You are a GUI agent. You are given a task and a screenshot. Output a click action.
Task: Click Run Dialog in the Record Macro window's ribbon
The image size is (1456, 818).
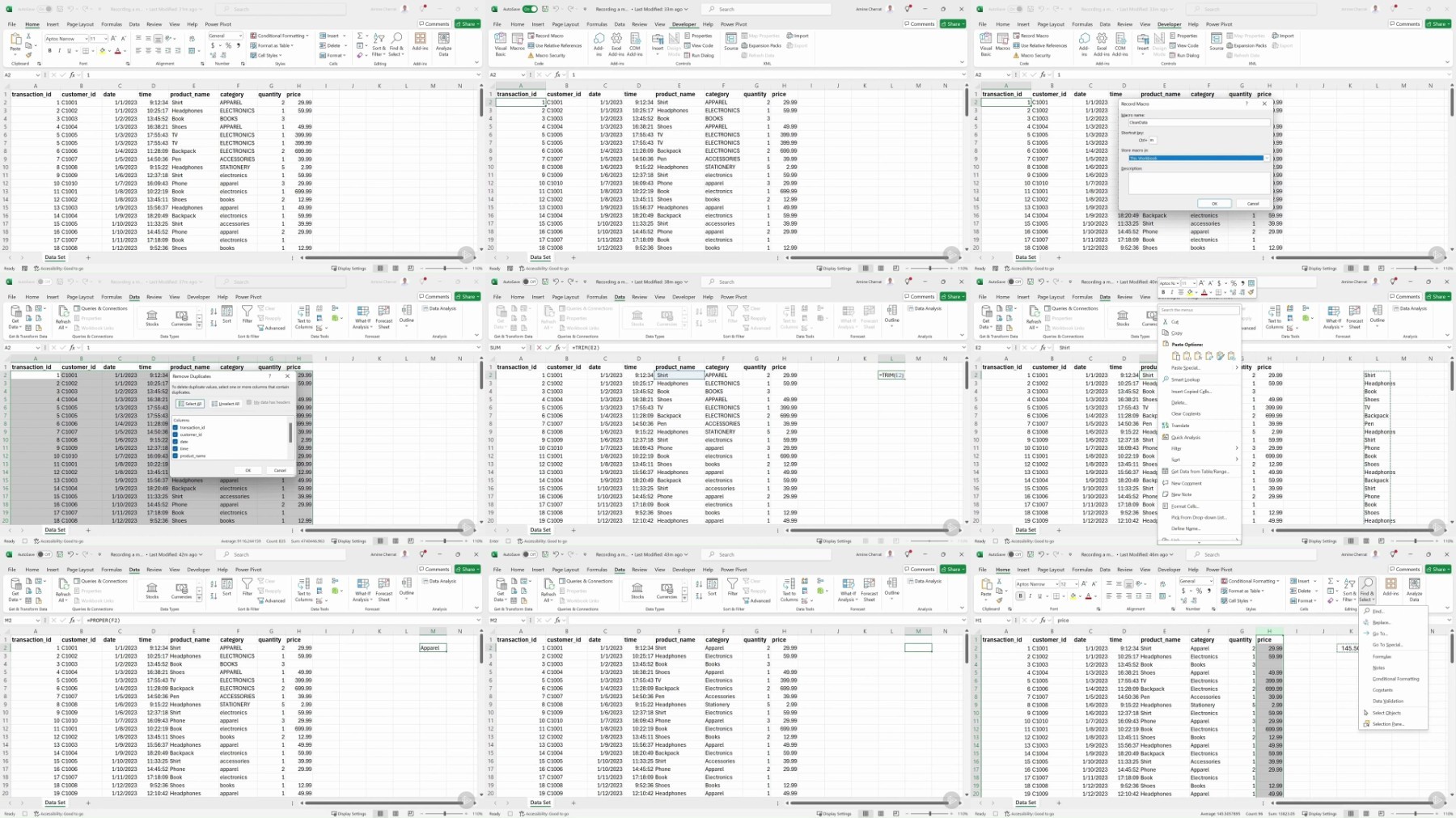[1183, 55]
